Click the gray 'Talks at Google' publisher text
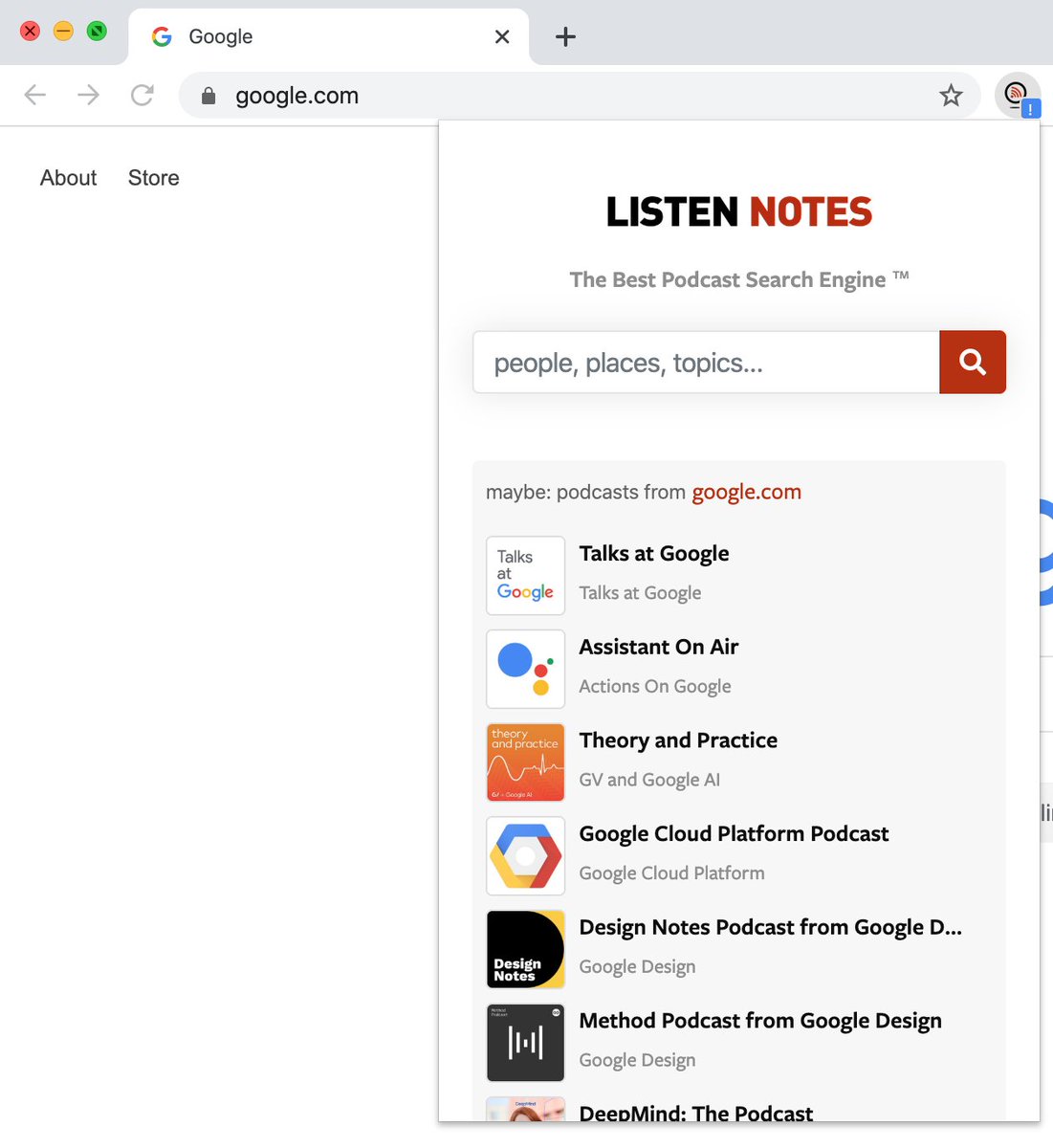1053x1148 pixels. 640,593
